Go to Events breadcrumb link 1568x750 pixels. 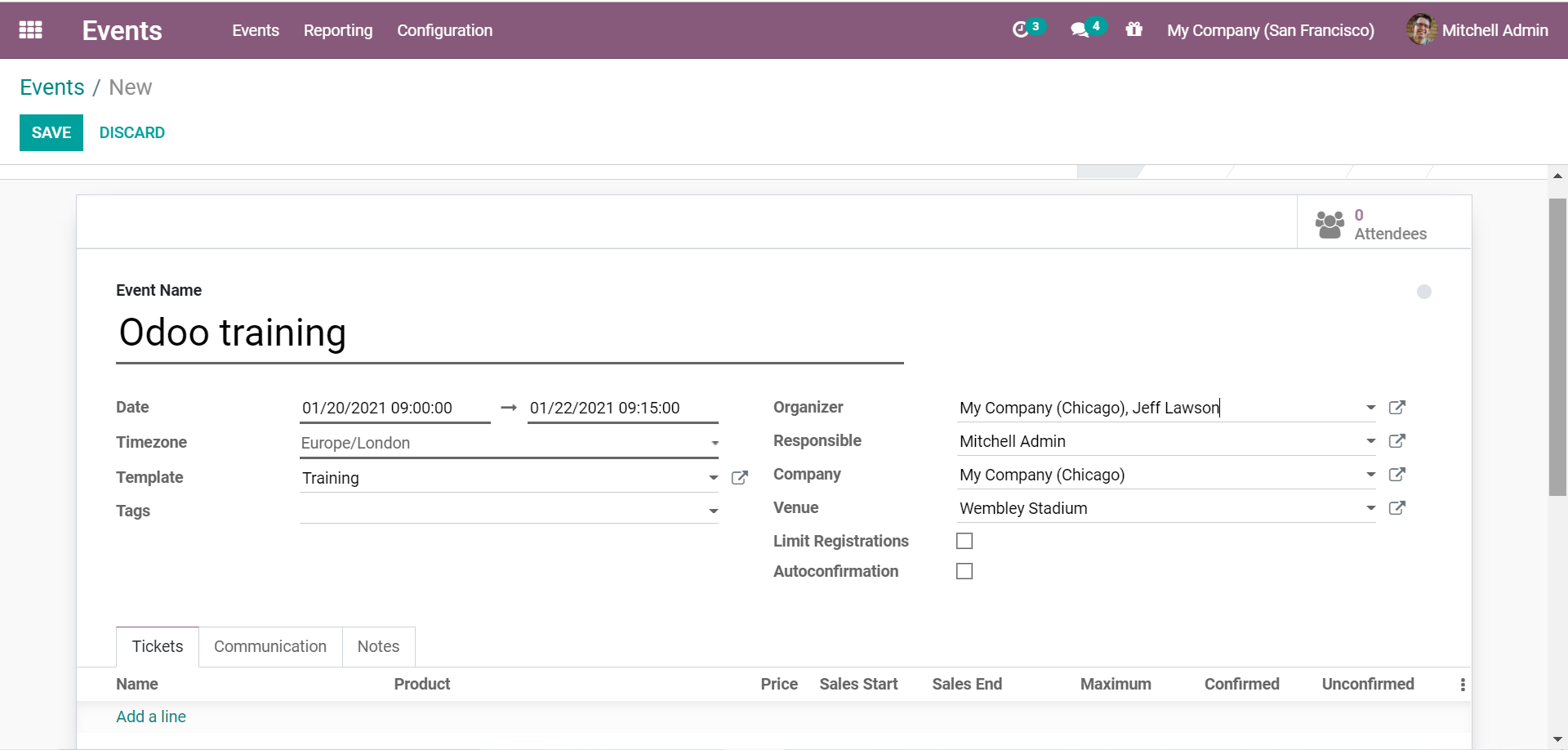pyautogui.click(x=52, y=87)
